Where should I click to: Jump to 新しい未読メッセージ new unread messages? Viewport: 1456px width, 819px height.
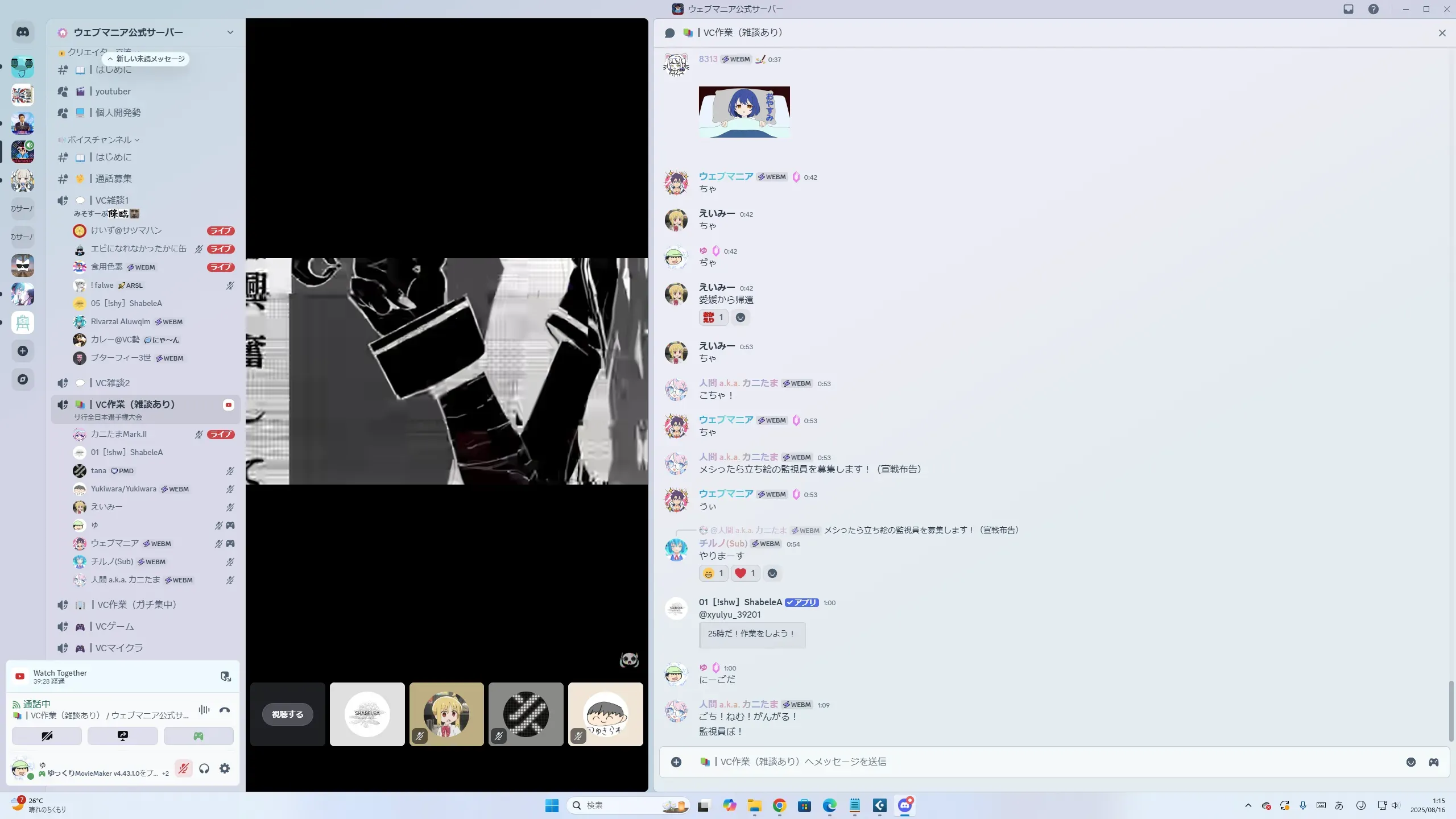[x=146, y=59]
